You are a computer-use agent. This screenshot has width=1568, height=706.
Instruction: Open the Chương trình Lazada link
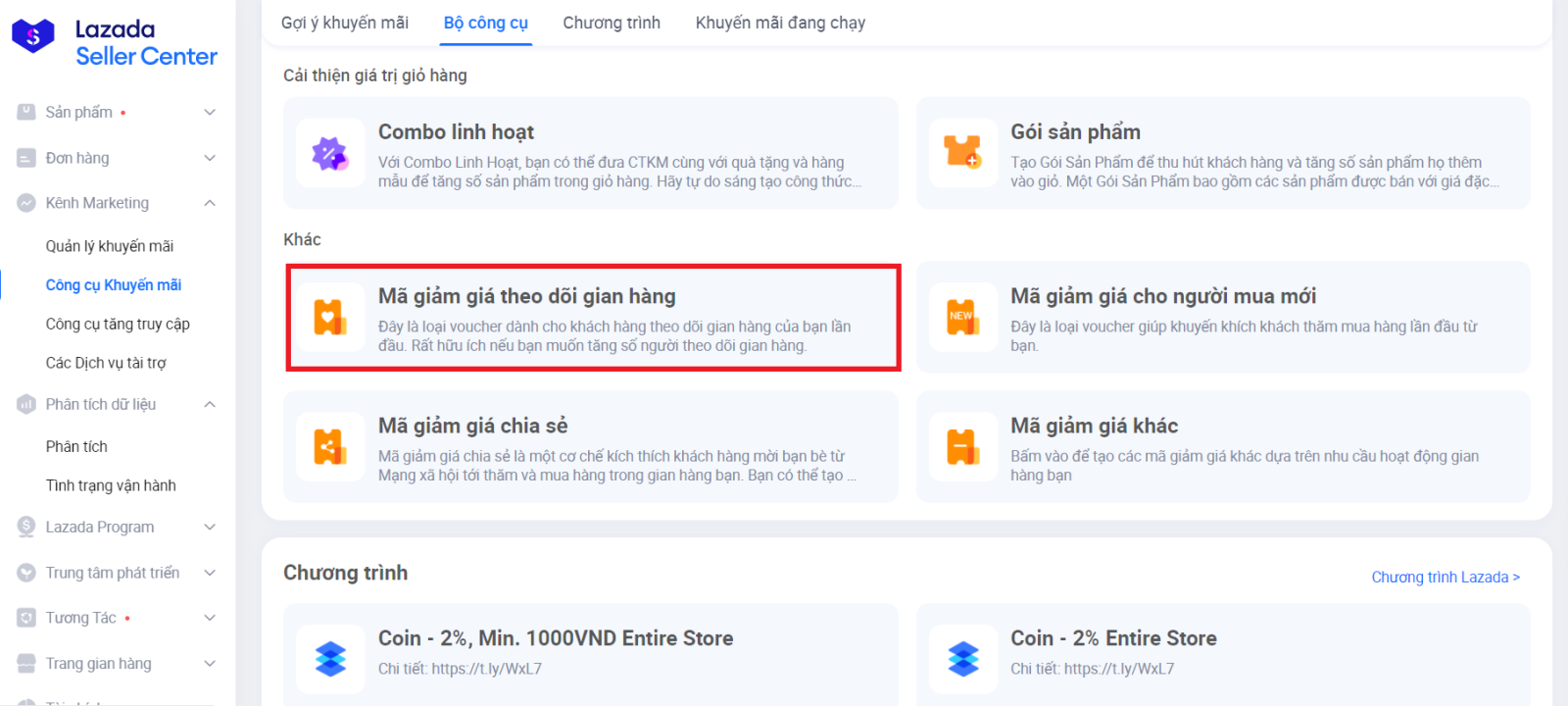(x=1445, y=577)
